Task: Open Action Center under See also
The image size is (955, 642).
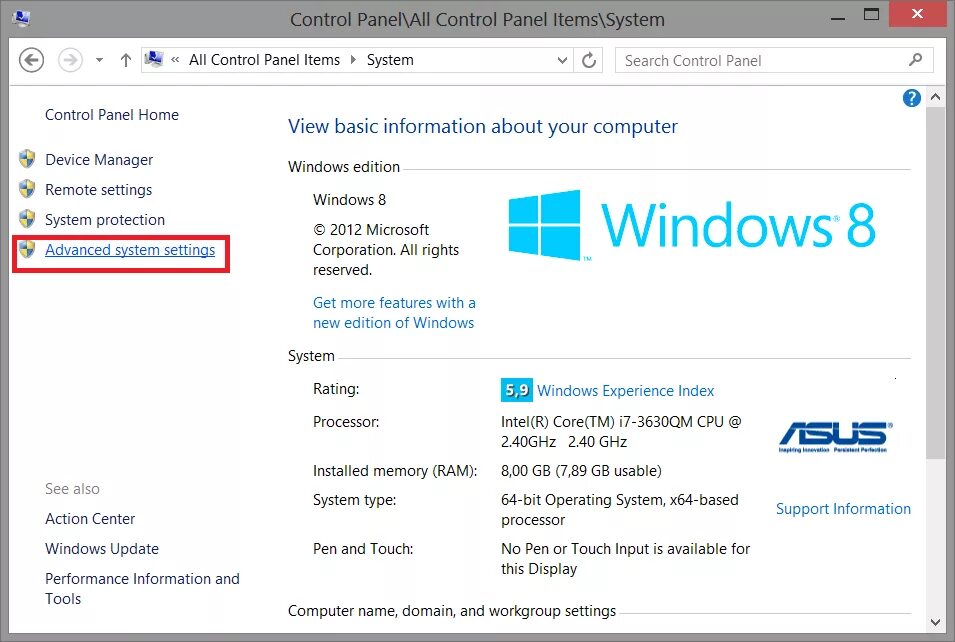Action: [90, 518]
